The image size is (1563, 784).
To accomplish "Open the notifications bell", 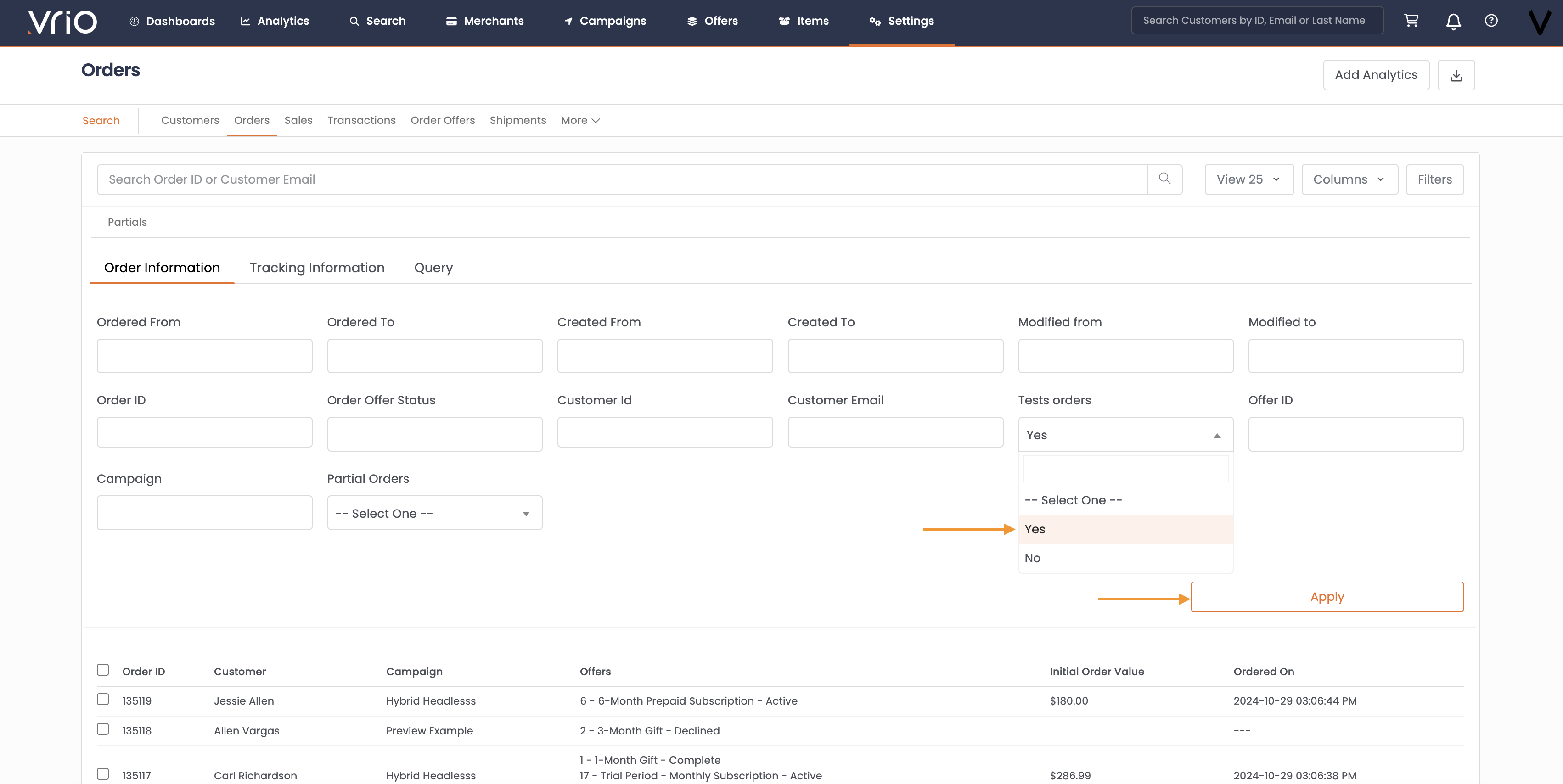I will coord(1453,22).
